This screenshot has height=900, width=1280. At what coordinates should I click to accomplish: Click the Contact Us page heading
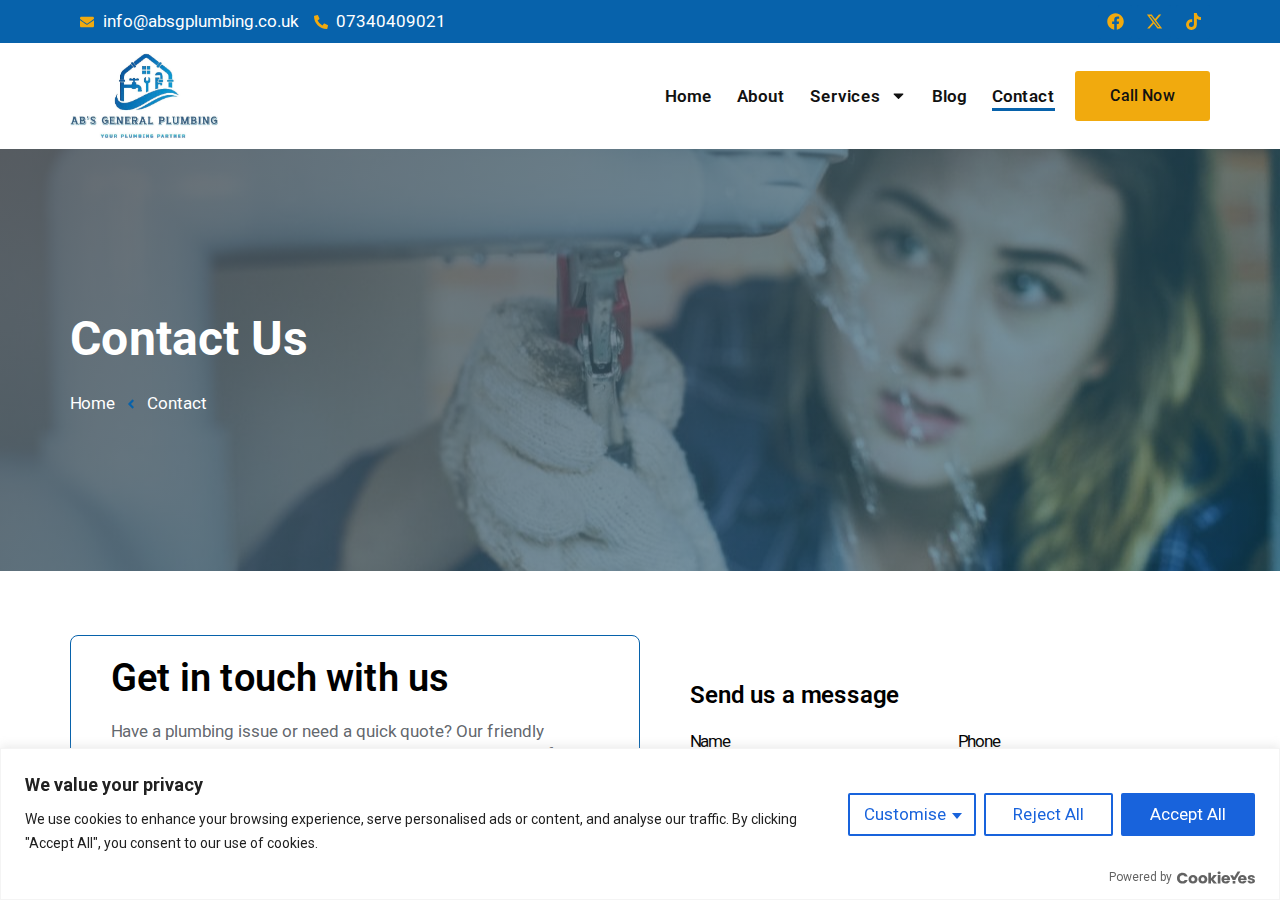coord(189,338)
